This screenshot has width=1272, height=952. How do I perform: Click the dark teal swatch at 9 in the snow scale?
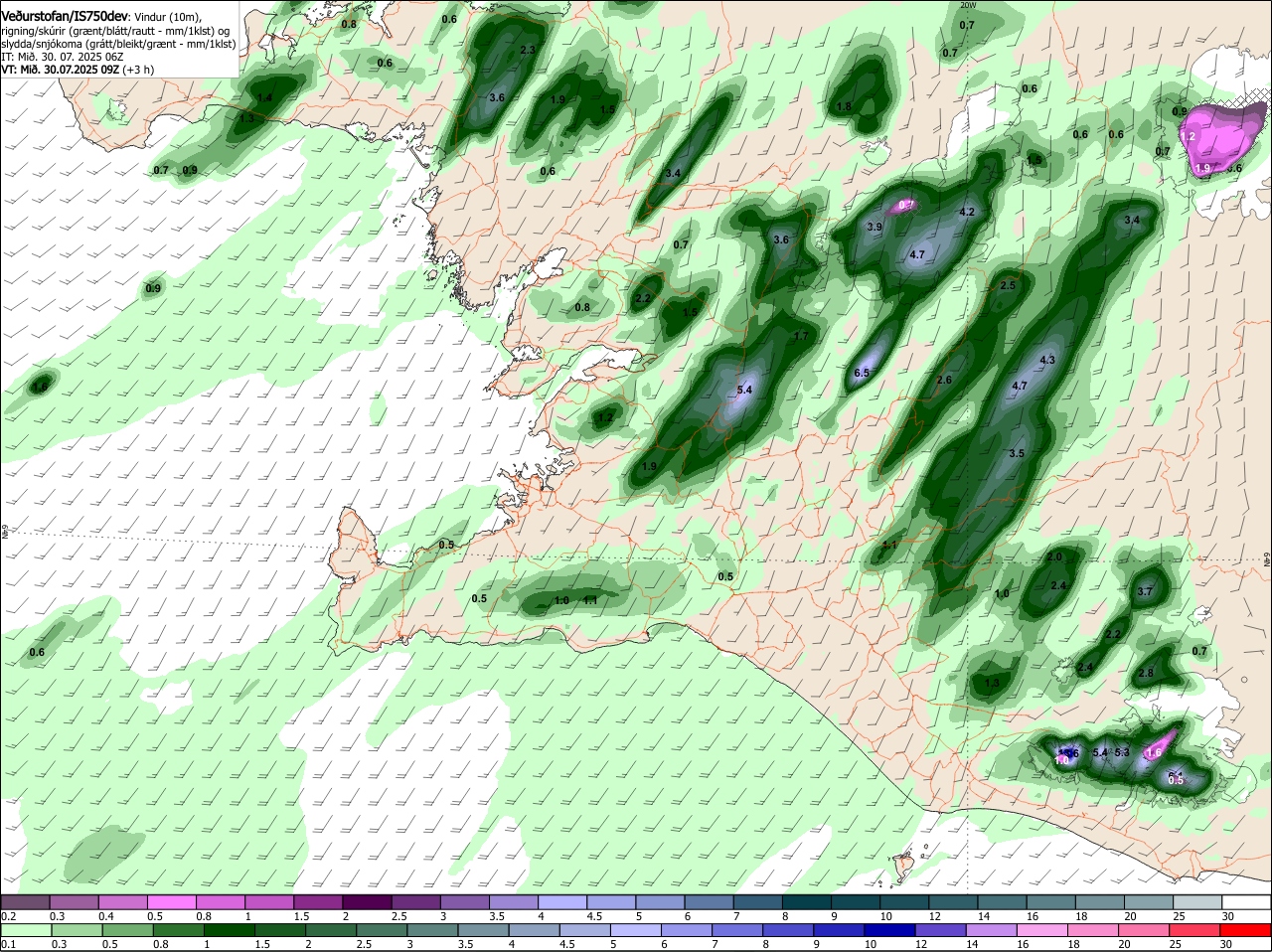click(857, 902)
